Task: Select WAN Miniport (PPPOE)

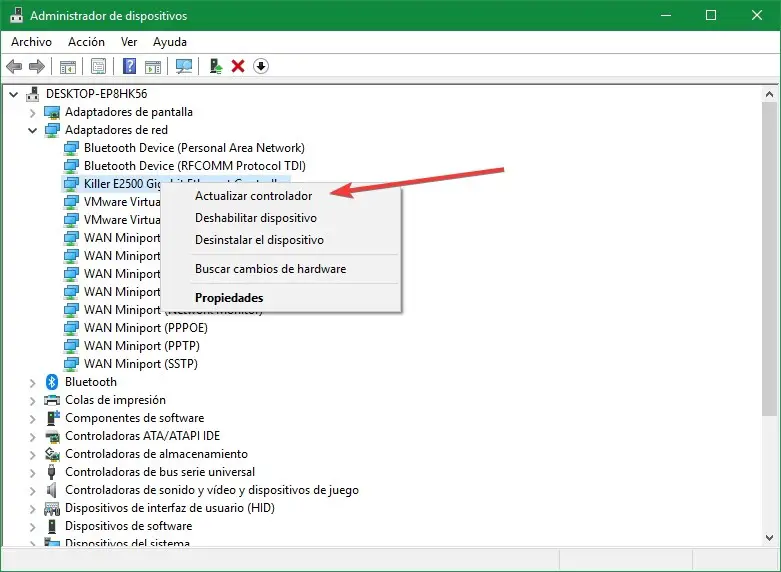Action: tap(145, 328)
